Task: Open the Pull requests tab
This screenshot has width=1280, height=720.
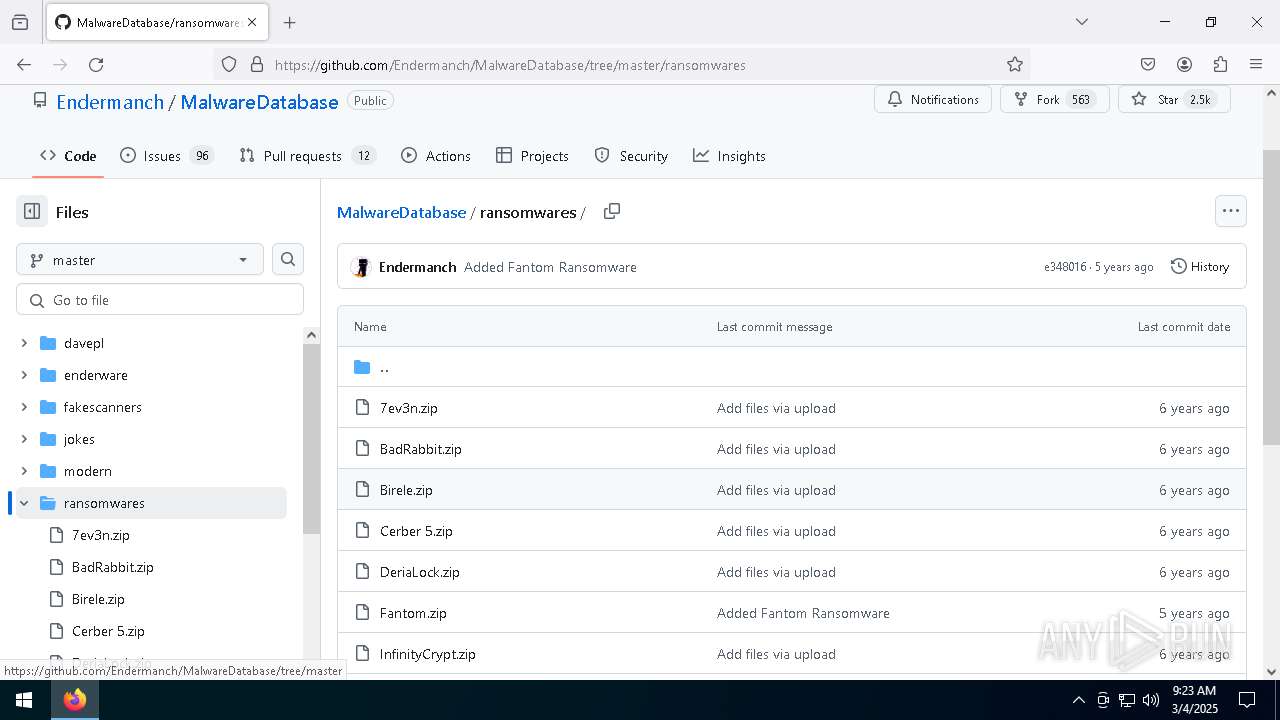Action: pyautogui.click(x=307, y=156)
